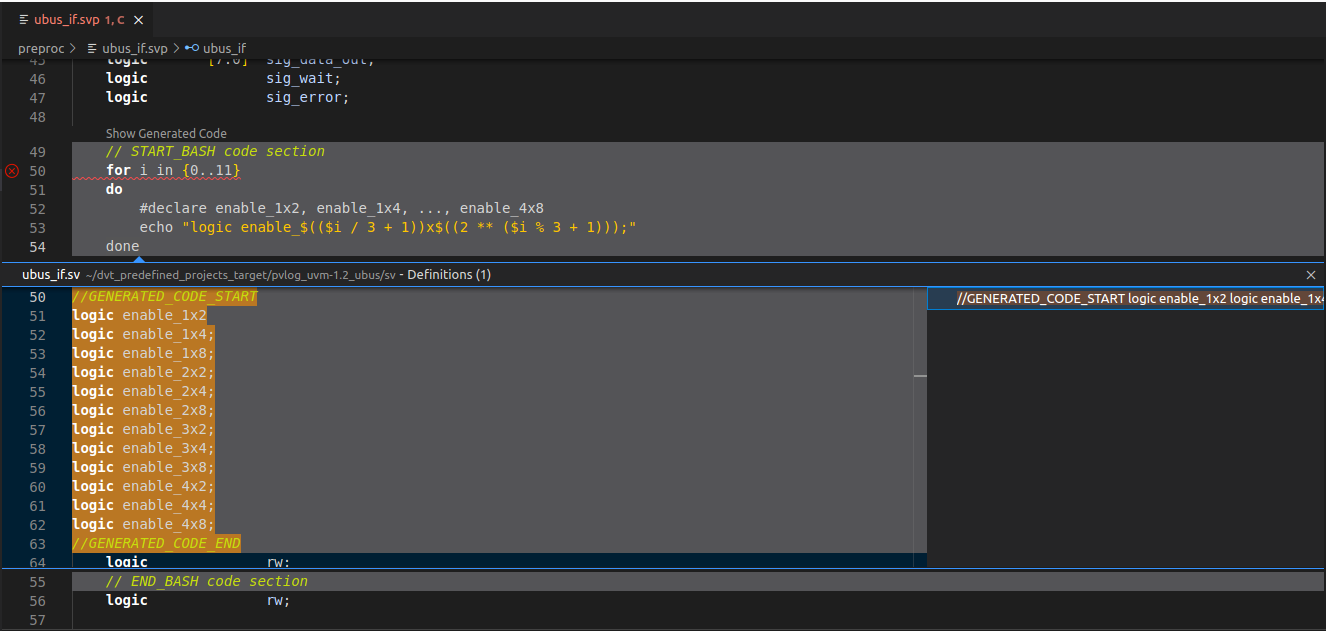Expand the preproc breadcrumb item

(41, 47)
